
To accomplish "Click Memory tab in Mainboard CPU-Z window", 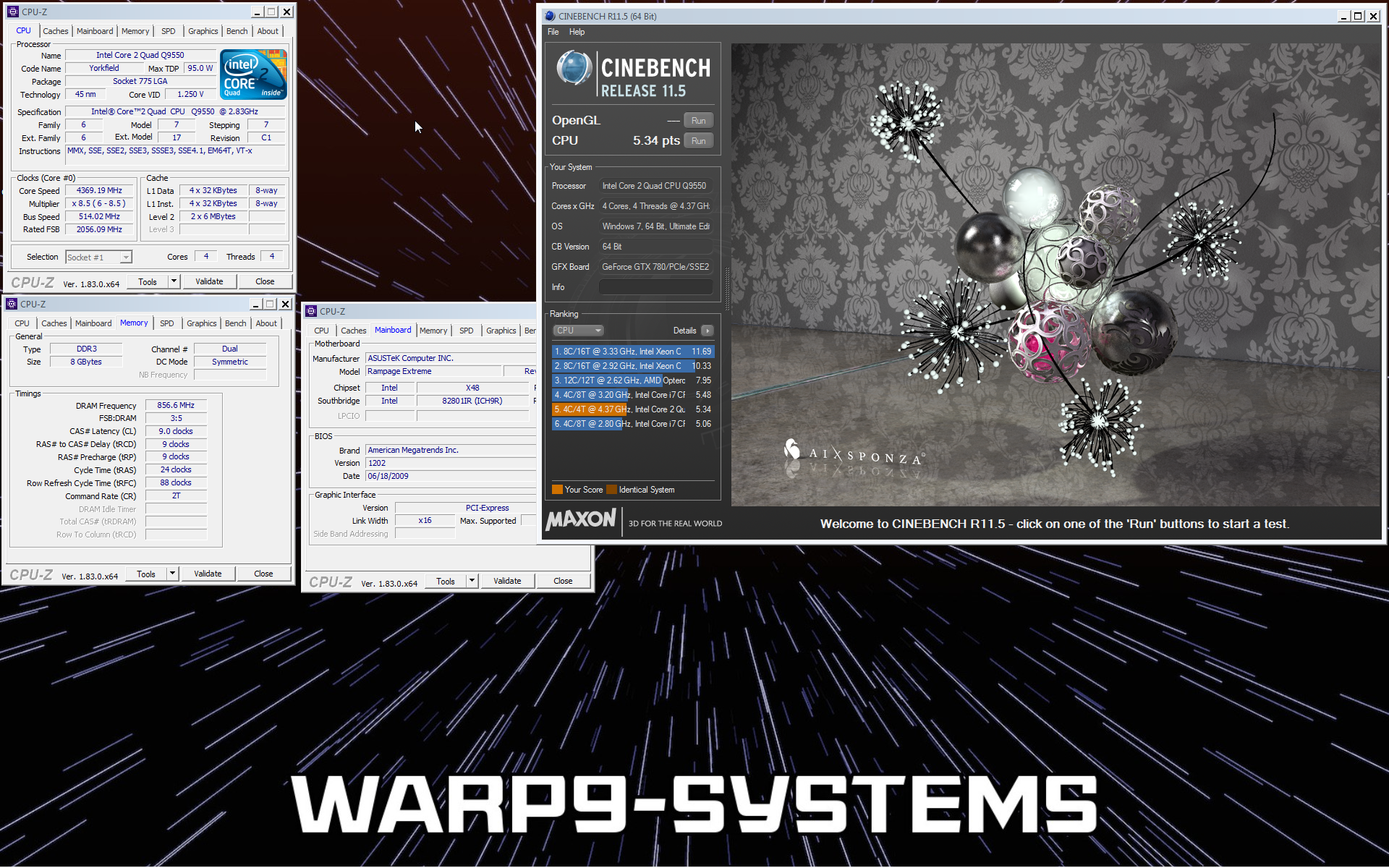I will click(433, 331).
